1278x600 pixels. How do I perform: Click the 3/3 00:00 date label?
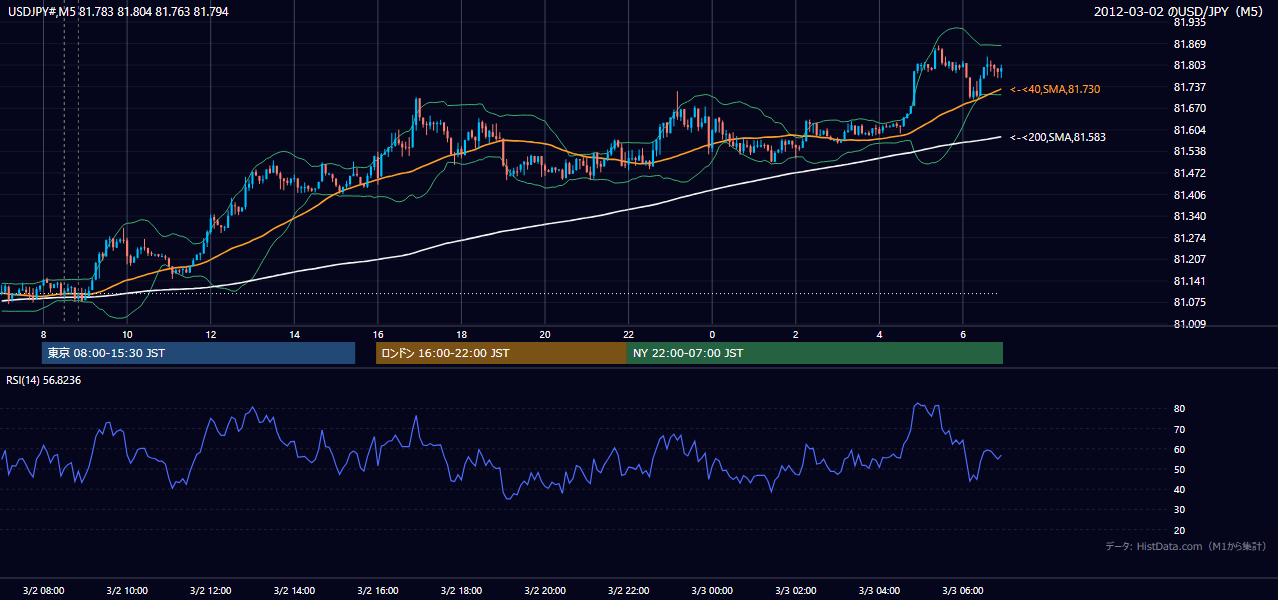(x=712, y=591)
